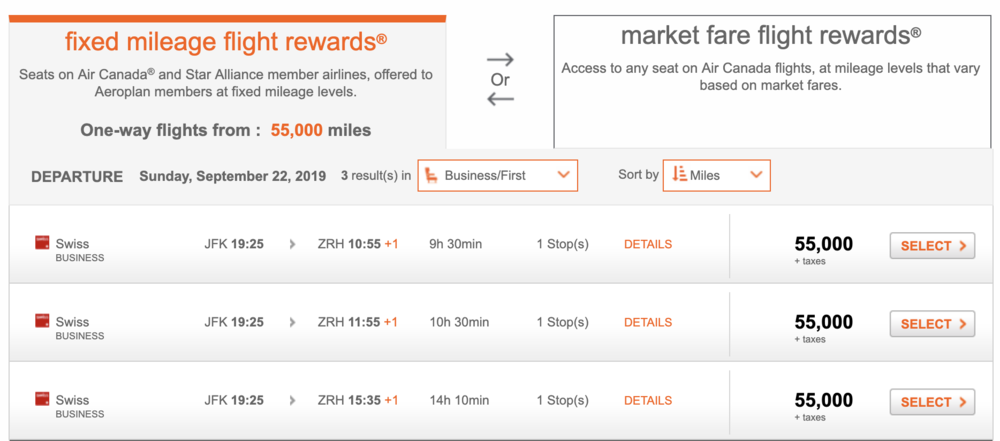View details of the 9h 30min flight
This screenshot has width=1000, height=441.
tap(648, 244)
